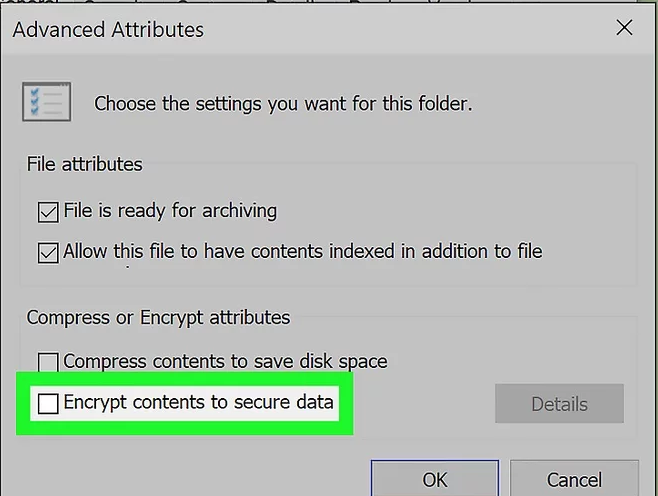Enable the Encrypt contents to secure data checkbox

point(48,403)
